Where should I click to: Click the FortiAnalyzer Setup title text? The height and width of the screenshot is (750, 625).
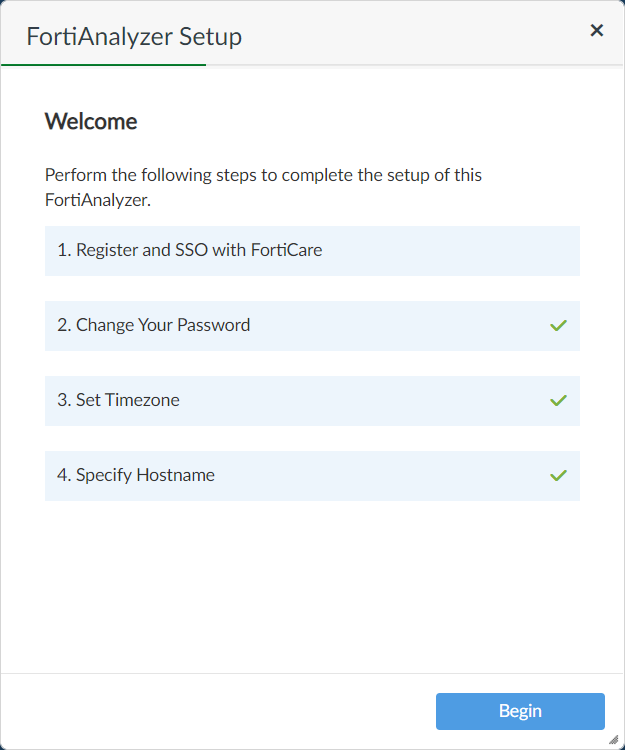coord(134,38)
